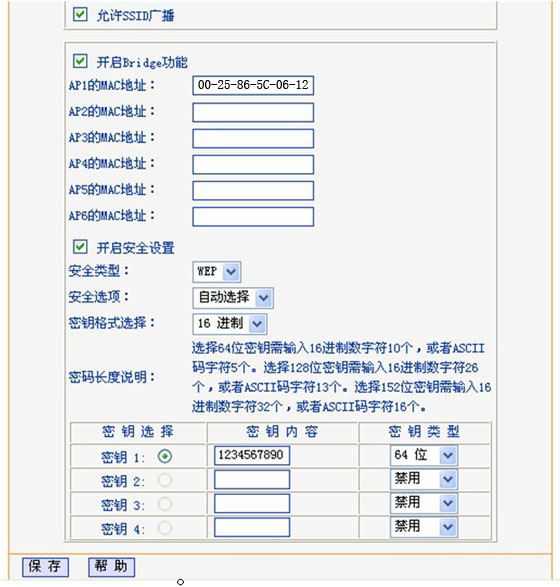Click the 帮助 button
This screenshot has height=587, width=560.
[112, 567]
